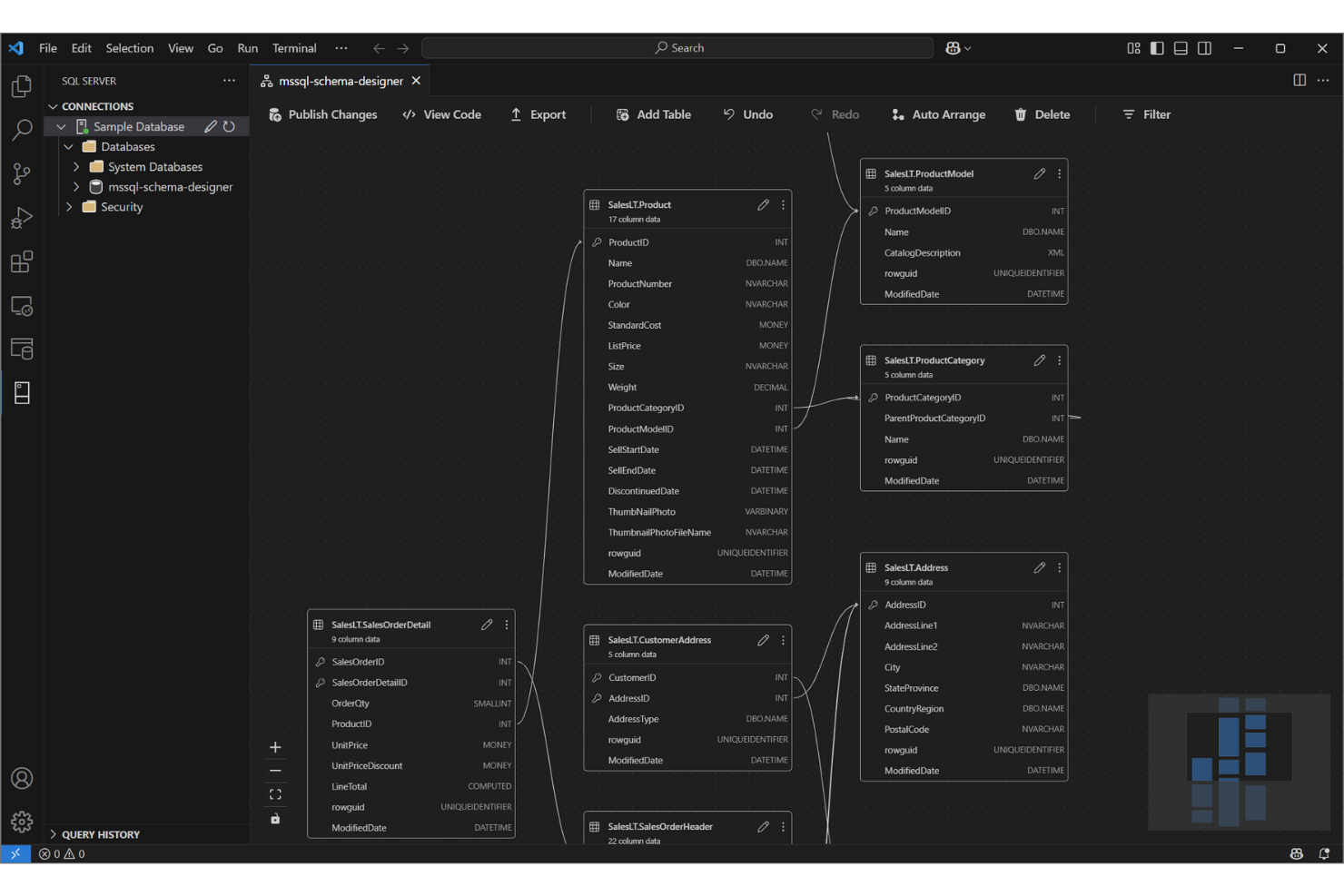
Task: Click the Publish Changes button
Action: coord(322,114)
